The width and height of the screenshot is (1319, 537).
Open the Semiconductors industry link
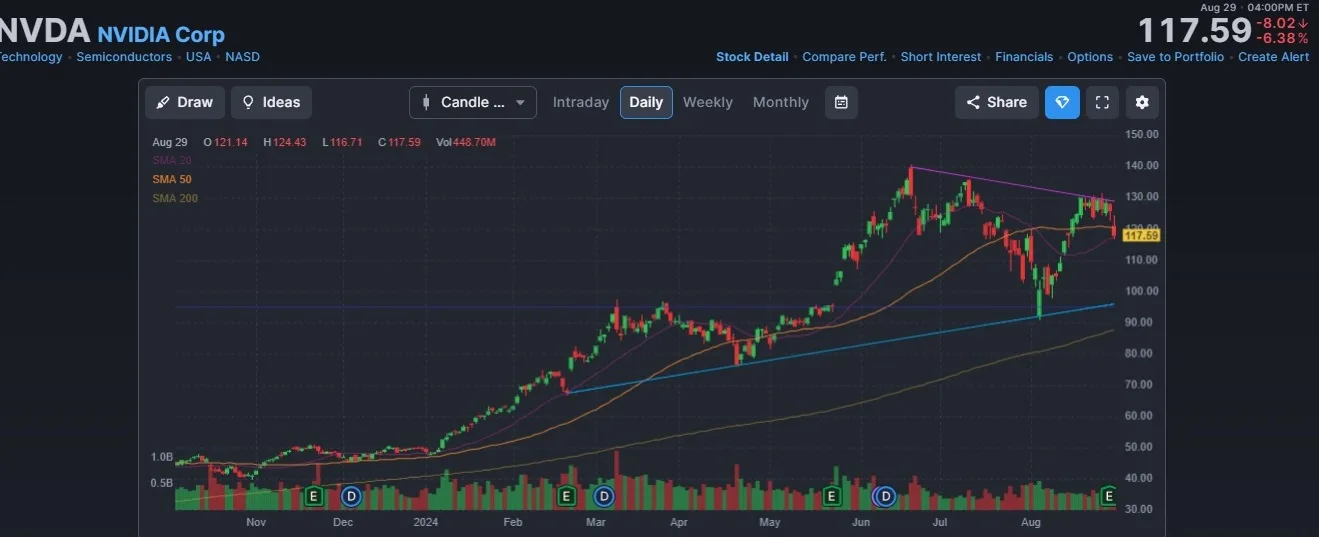tap(124, 57)
